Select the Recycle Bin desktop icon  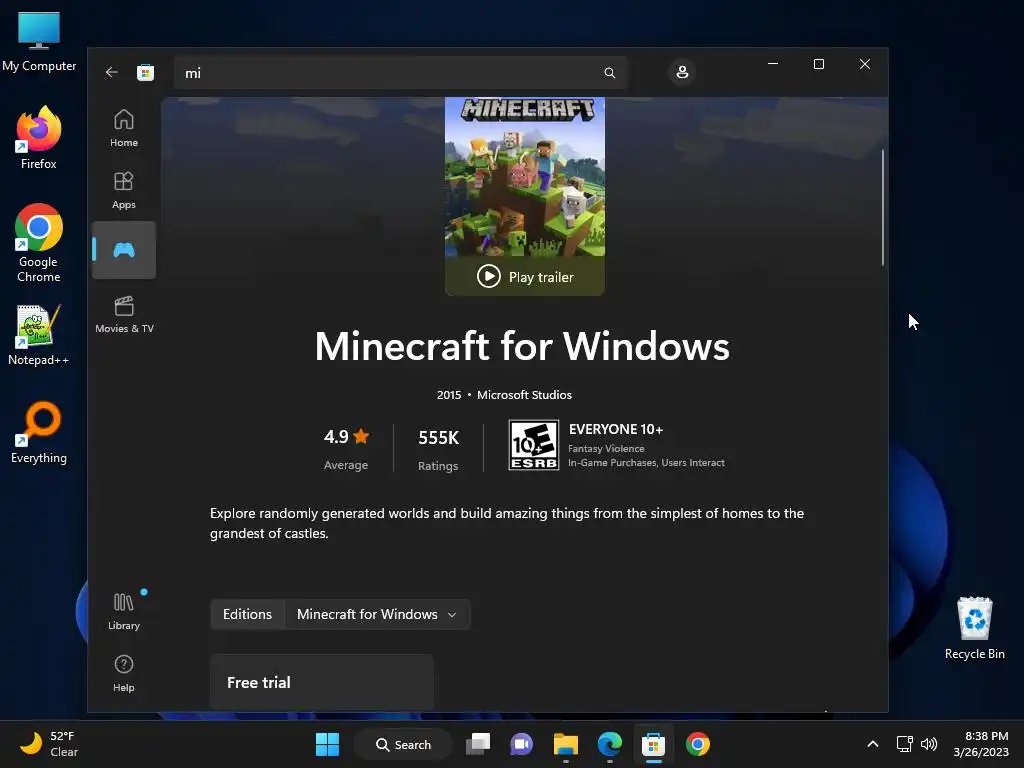point(974,628)
